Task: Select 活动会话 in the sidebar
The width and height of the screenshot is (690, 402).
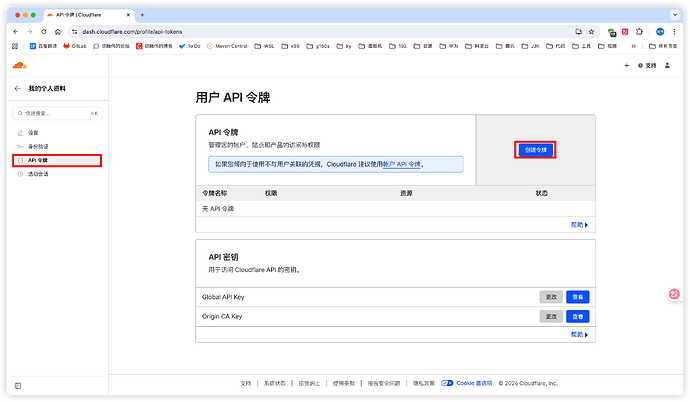Action: 38,174
